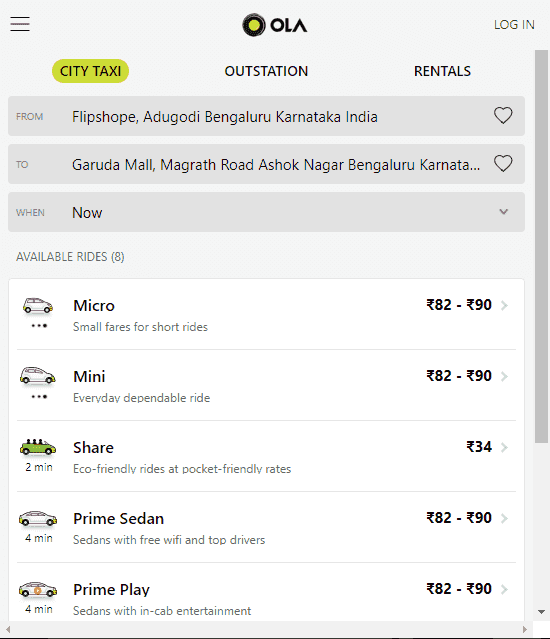
Task: Select the green Share car icon
Action: 38,447
